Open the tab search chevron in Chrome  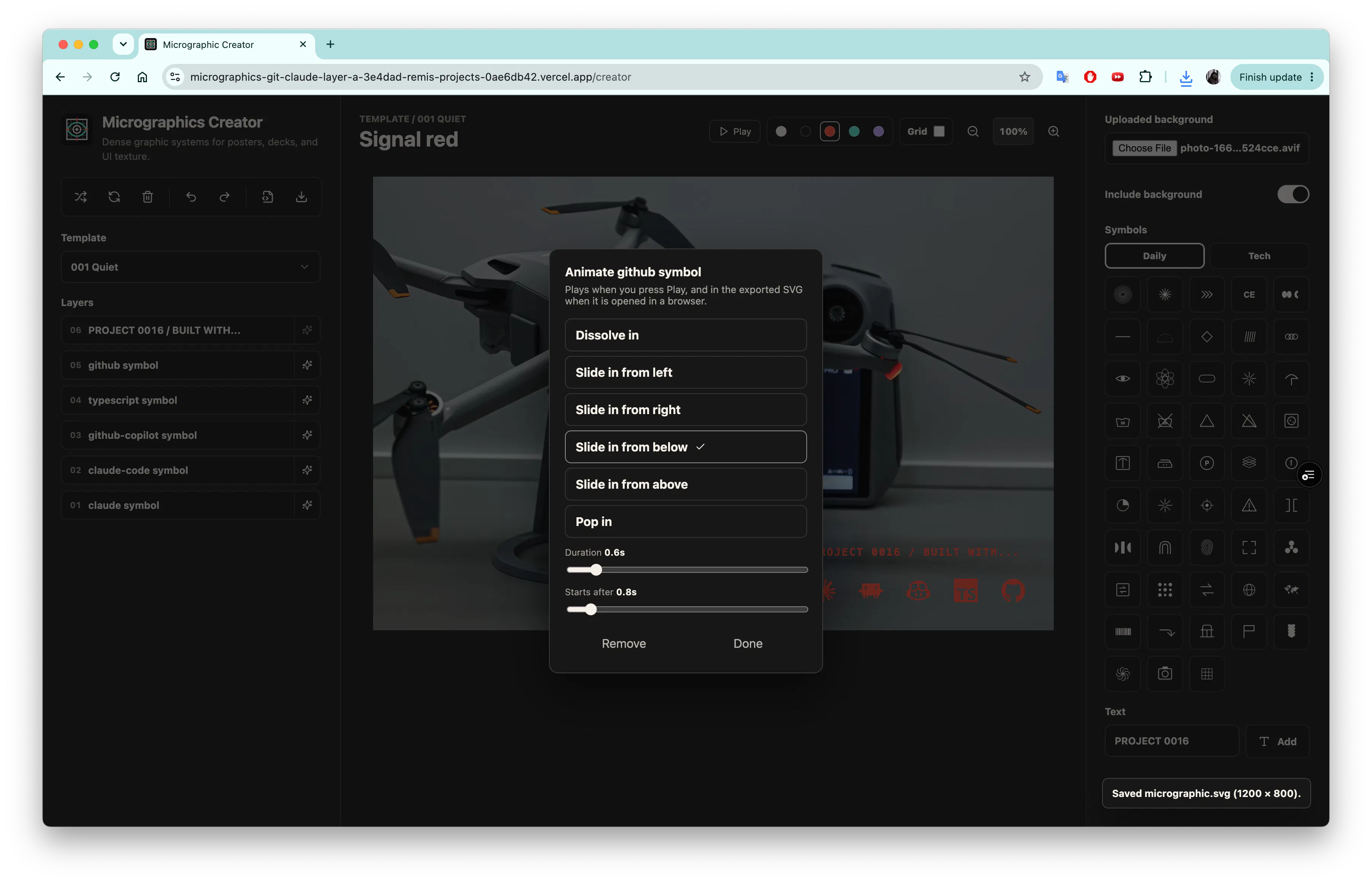click(123, 44)
